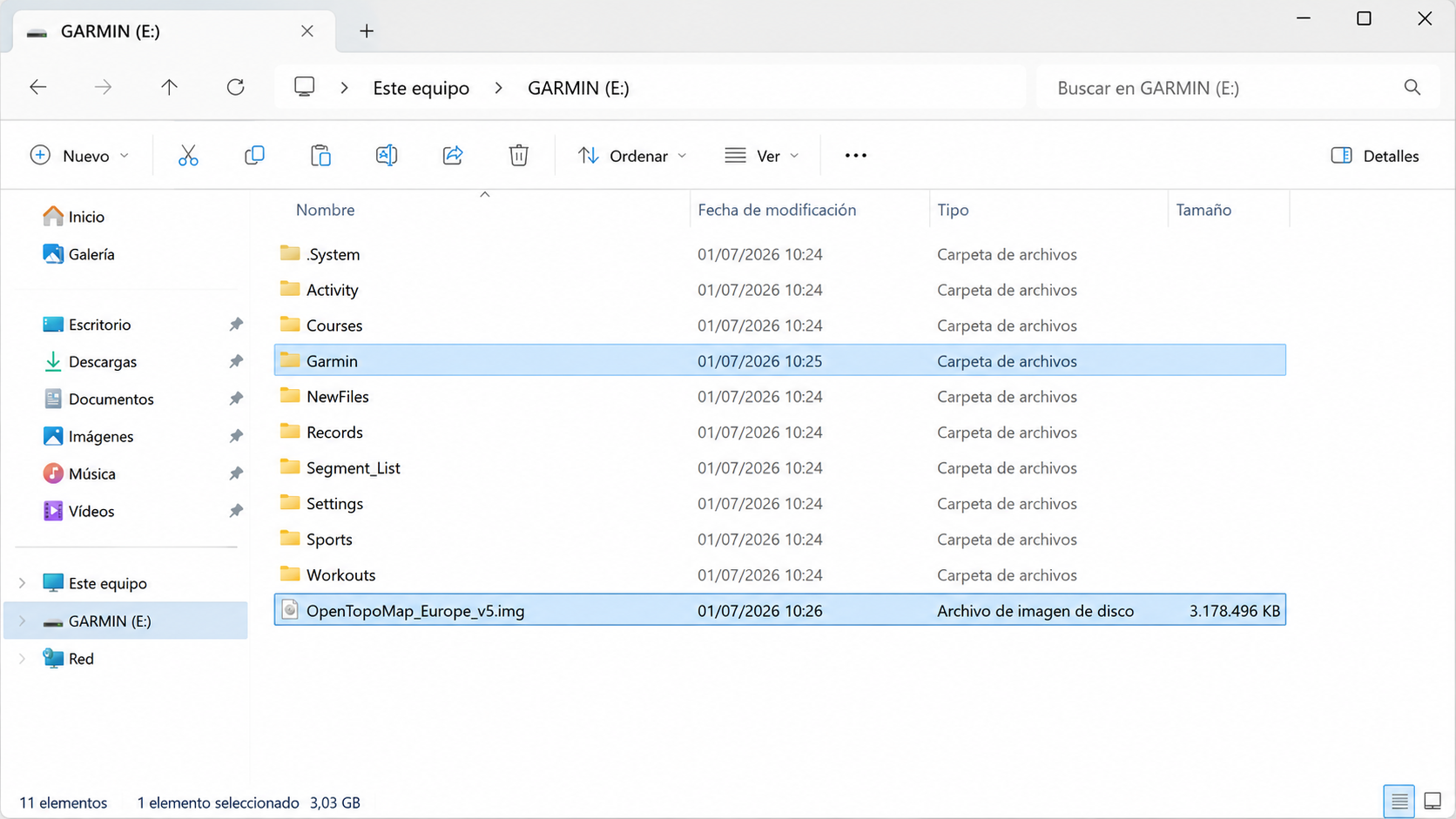The width and height of the screenshot is (1456, 819).
Task: Click Este equipo in the breadcrumb
Action: (421, 88)
